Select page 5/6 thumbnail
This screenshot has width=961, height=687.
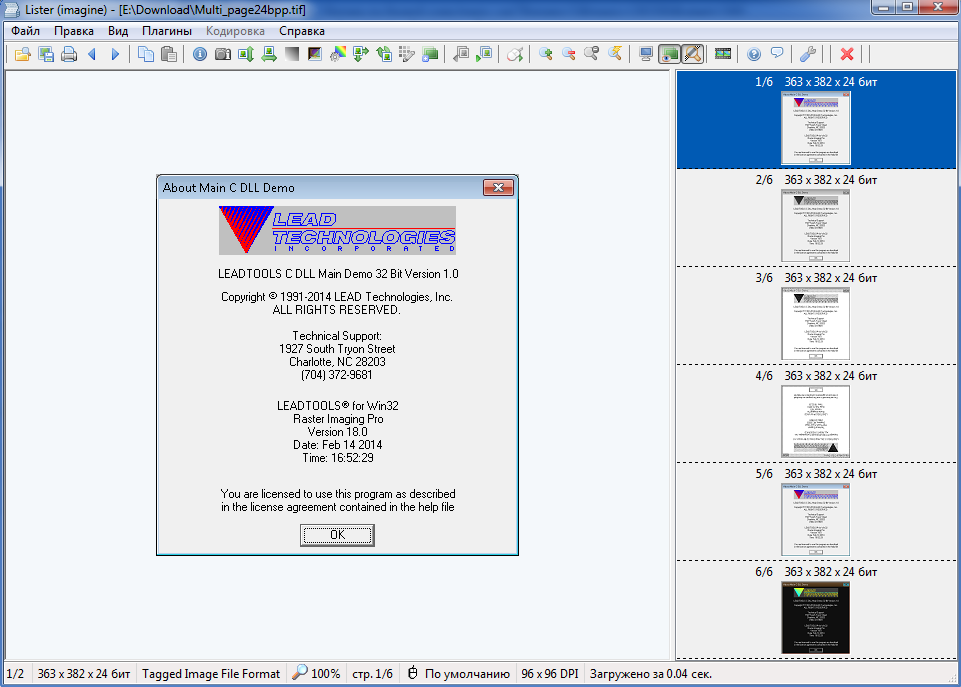point(816,520)
